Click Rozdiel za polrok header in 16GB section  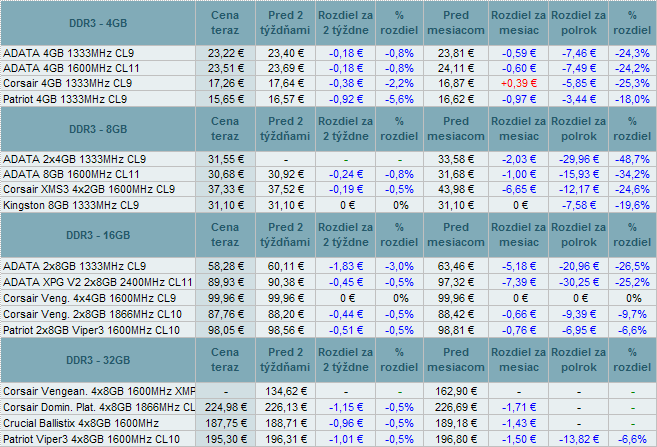click(x=579, y=235)
